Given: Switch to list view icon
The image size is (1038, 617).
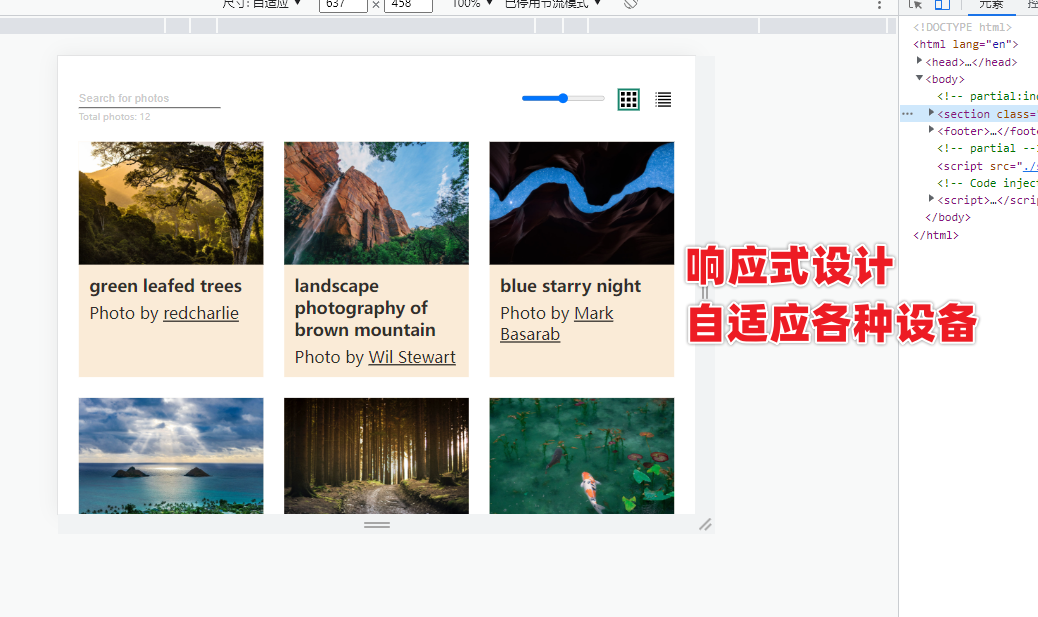Looking at the screenshot, I should pos(663,99).
